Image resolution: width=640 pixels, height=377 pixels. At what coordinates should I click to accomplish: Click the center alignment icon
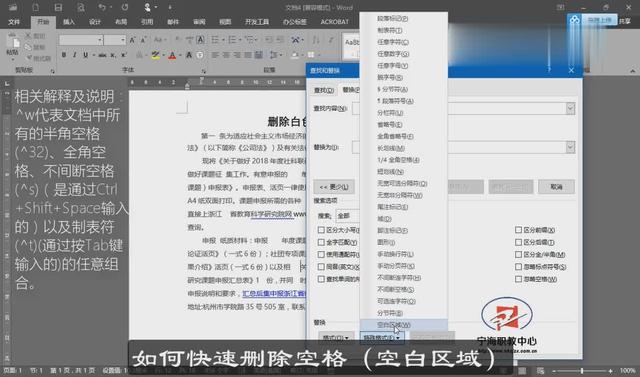pos(226,55)
